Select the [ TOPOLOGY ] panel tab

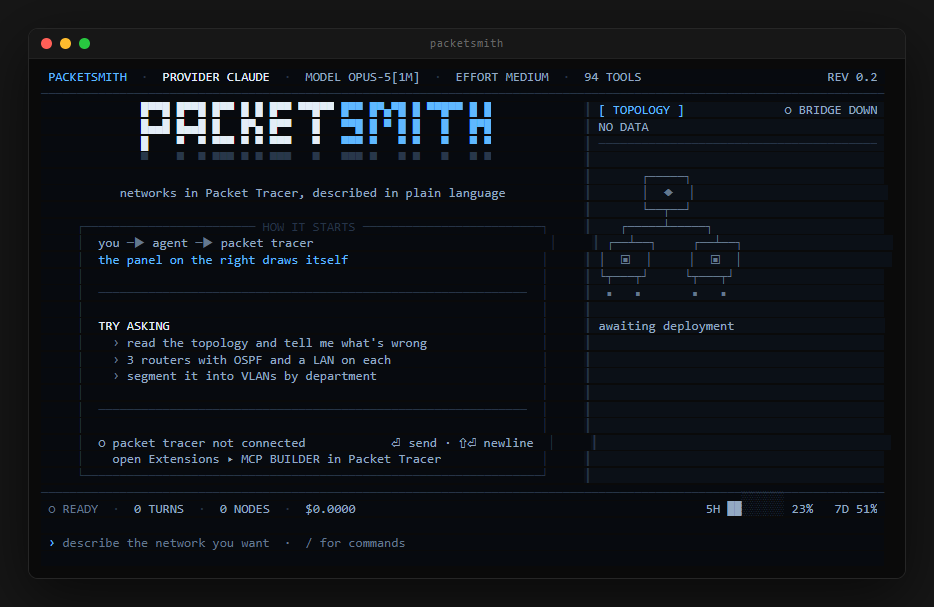click(x=641, y=110)
